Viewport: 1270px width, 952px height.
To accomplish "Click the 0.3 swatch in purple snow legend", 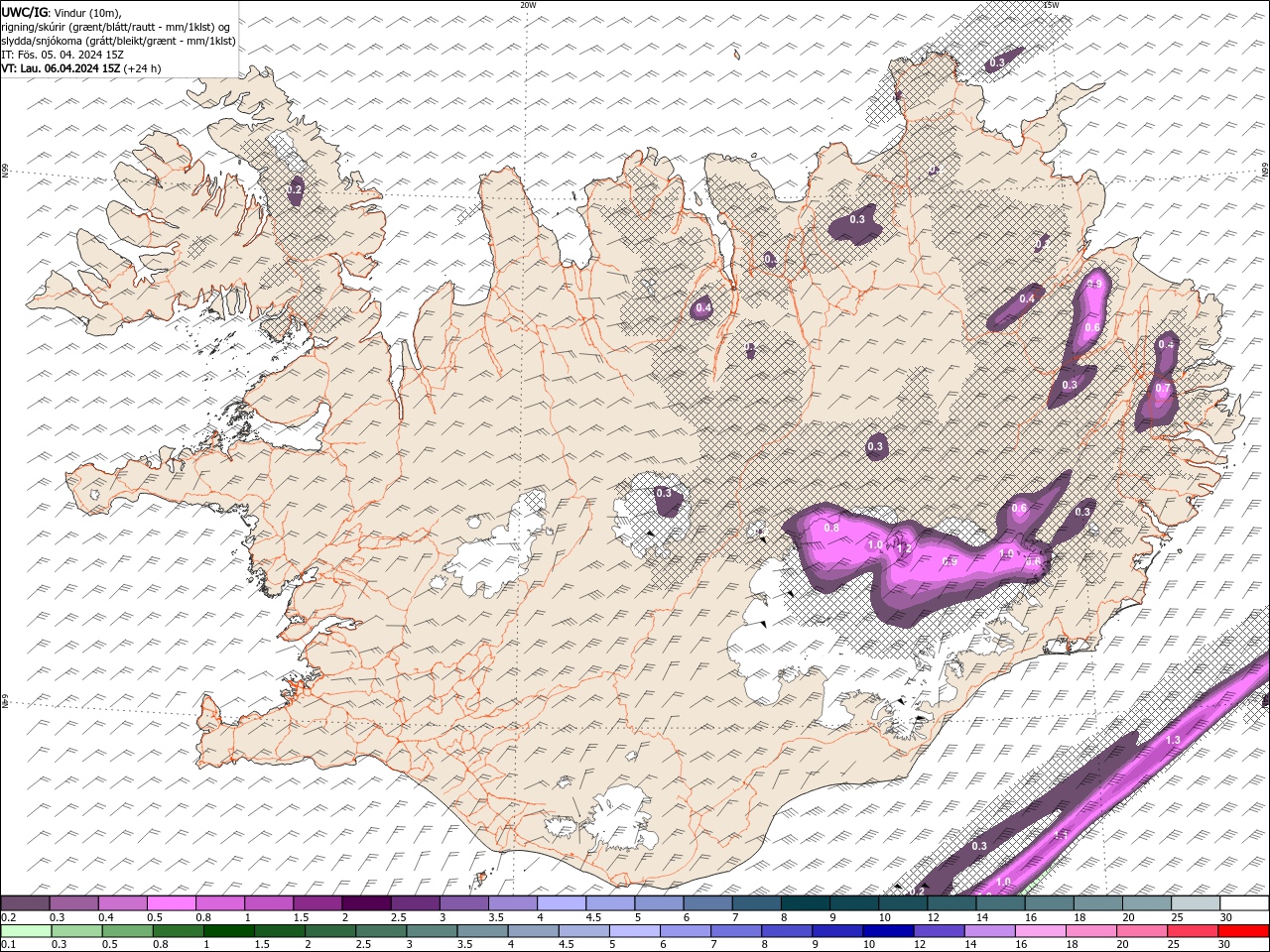I will tap(74, 903).
